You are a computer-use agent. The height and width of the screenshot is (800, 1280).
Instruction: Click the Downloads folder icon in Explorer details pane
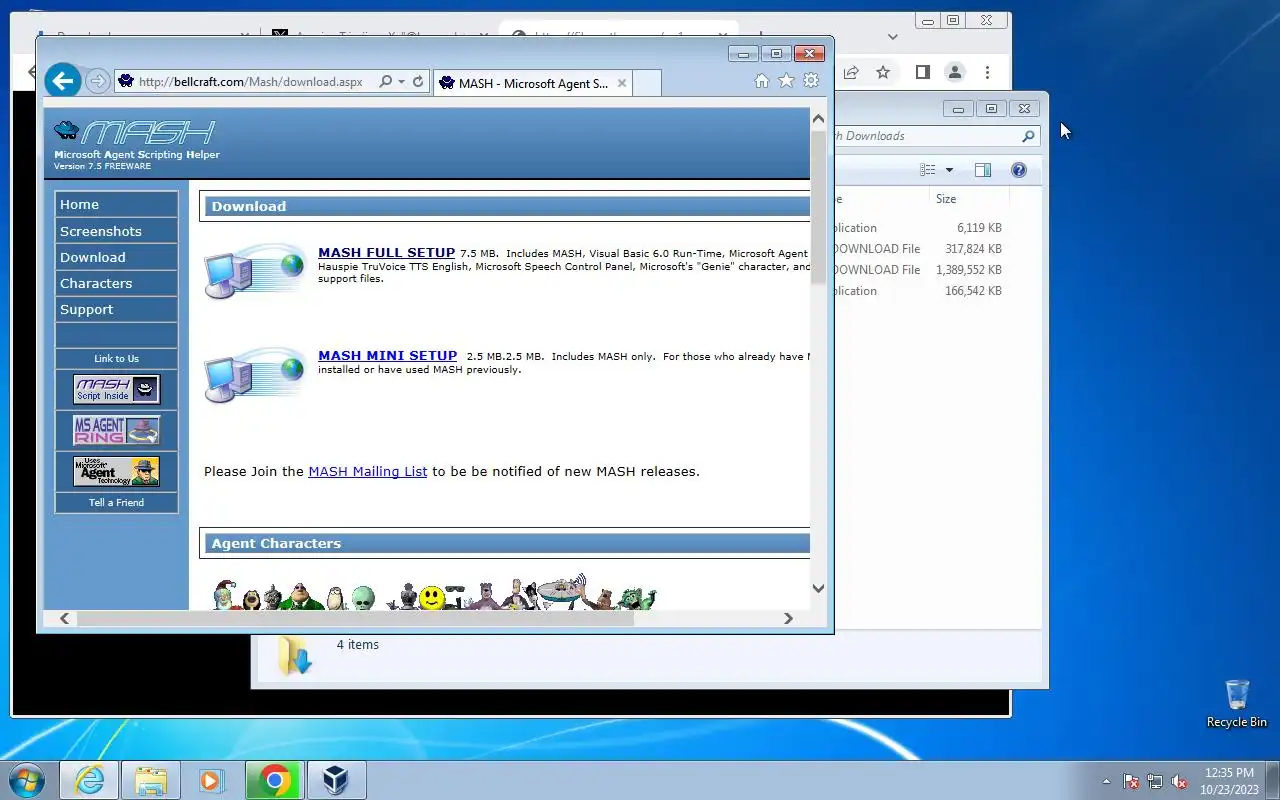coord(296,656)
